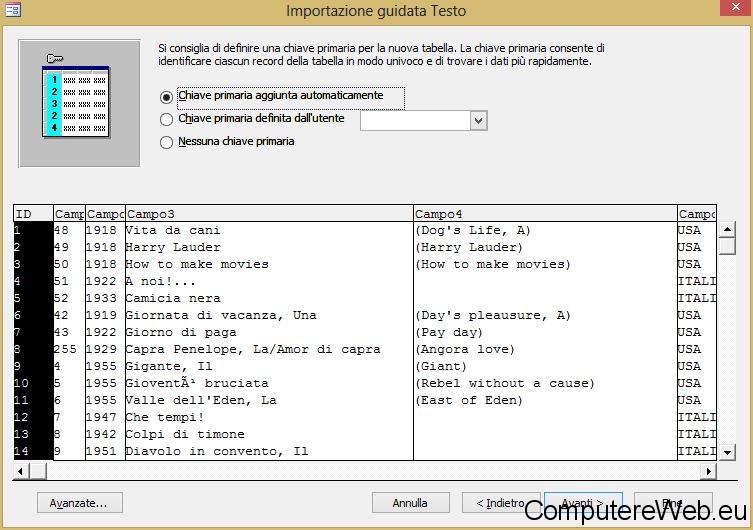Click the cell 'Che tempi!'
Screen dimensions: 753x530
(269, 417)
